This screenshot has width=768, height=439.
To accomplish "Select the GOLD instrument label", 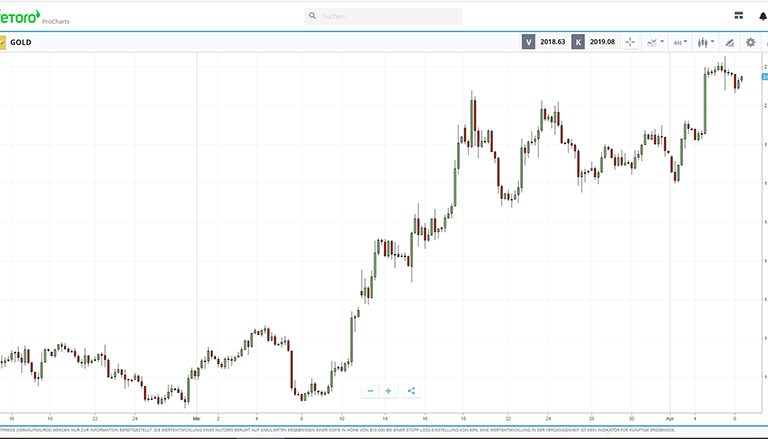I will tap(21, 42).
